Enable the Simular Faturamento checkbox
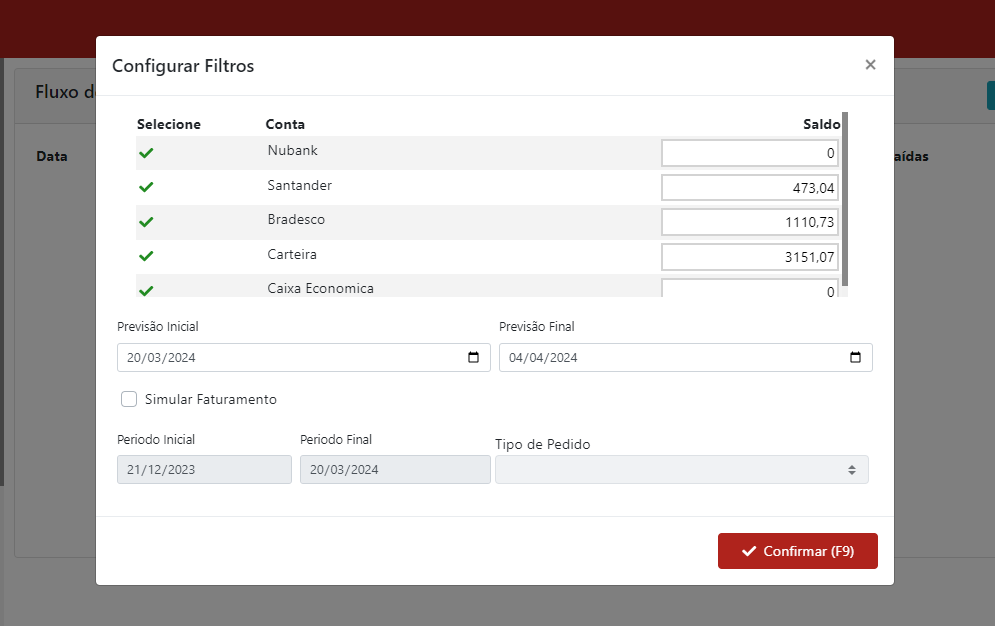Screen dimensions: 995x626 click(129, 399)
